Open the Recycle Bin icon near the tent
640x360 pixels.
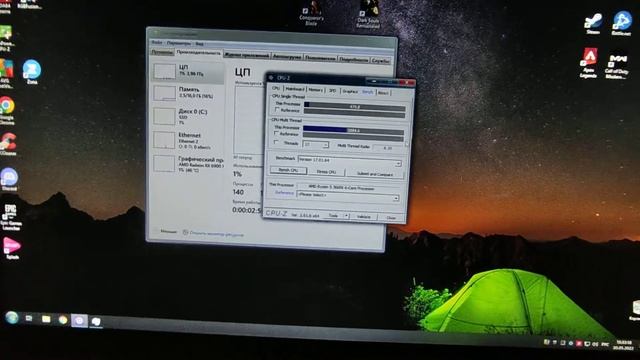point(636,310)
